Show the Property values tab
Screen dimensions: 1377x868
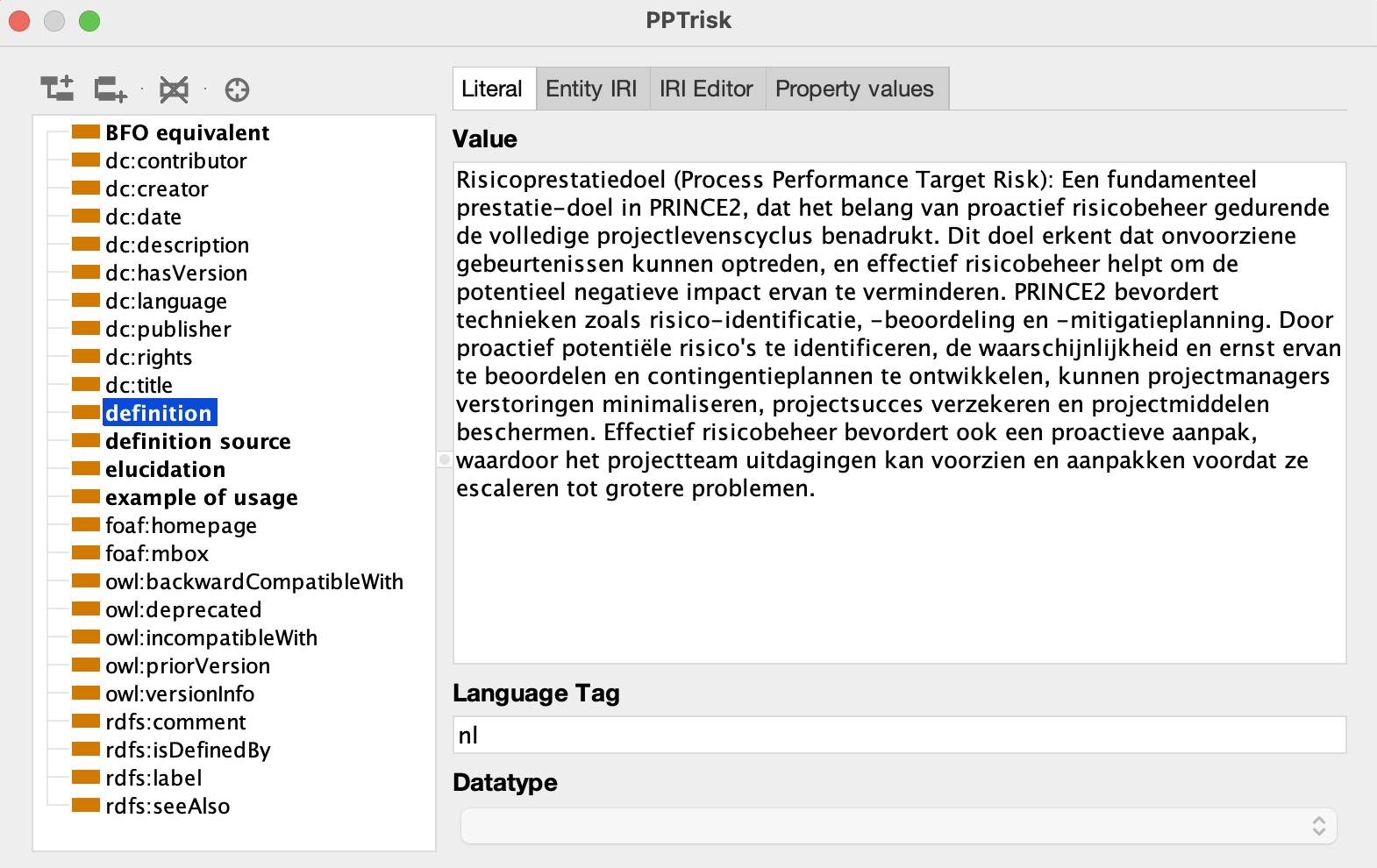[x=854, y=89]
